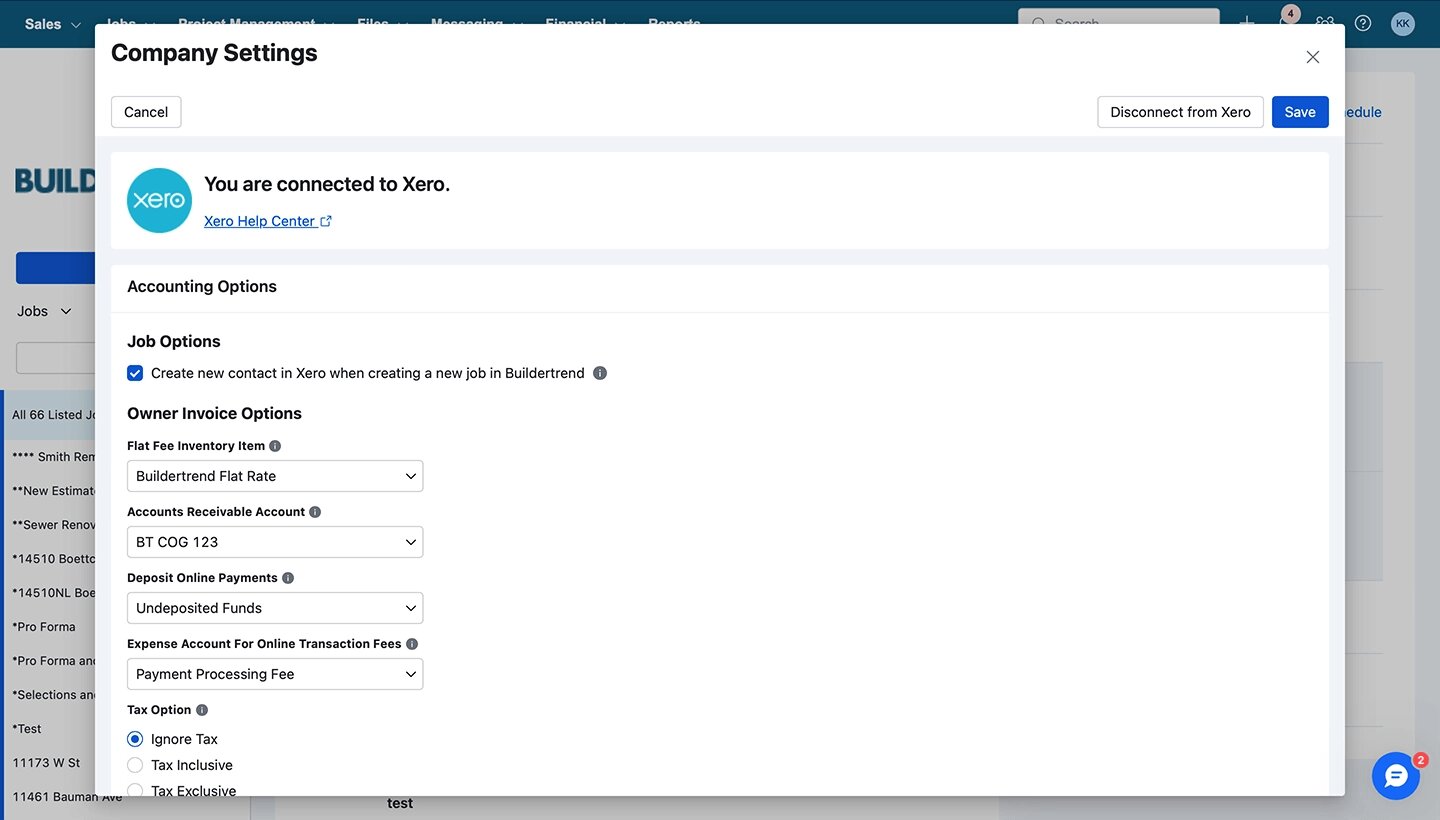
Task: Uncheck create new contact in Xero checkbox
Action: 135,373
